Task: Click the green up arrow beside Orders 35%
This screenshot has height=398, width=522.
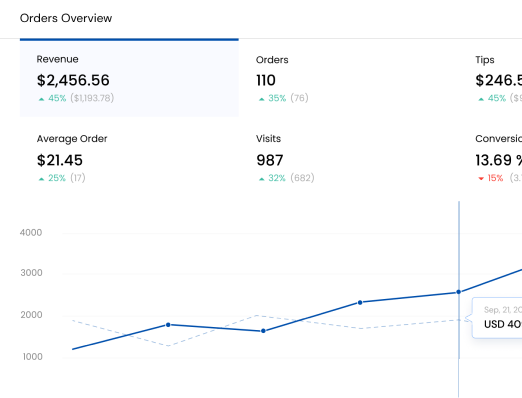Action: 262,99
